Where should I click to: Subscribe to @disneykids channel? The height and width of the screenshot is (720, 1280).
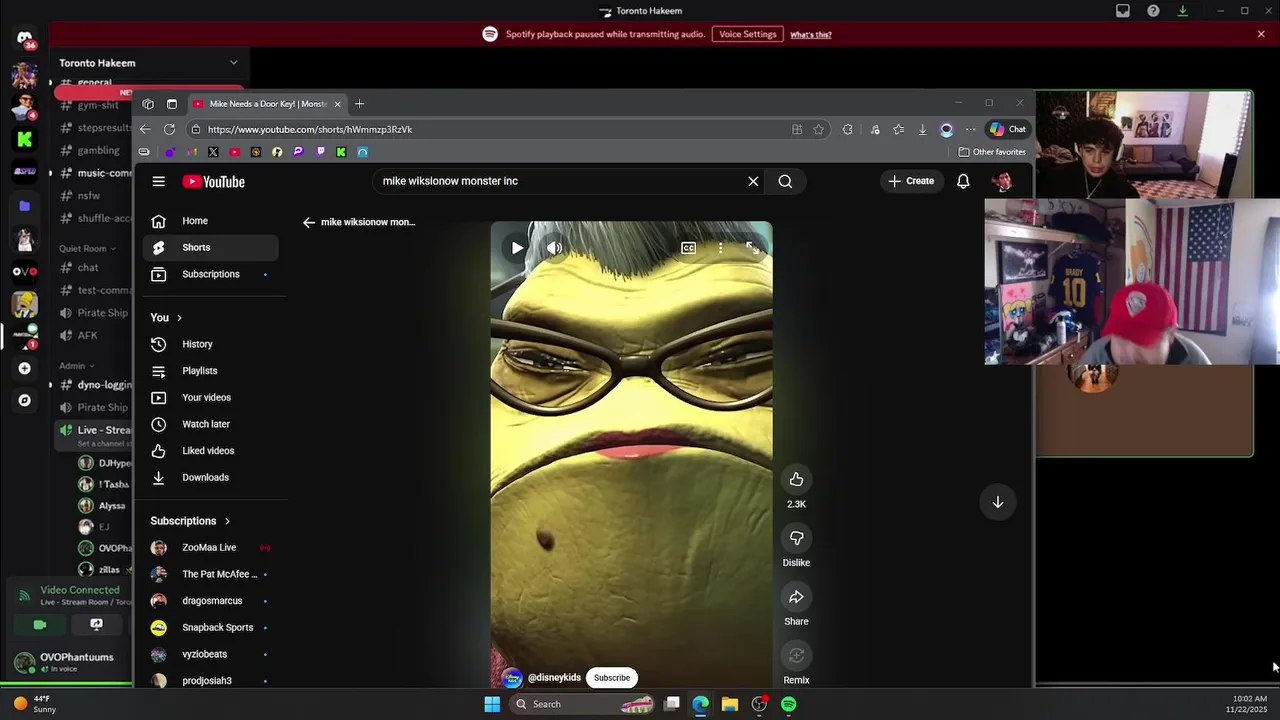tap(612, 677)
